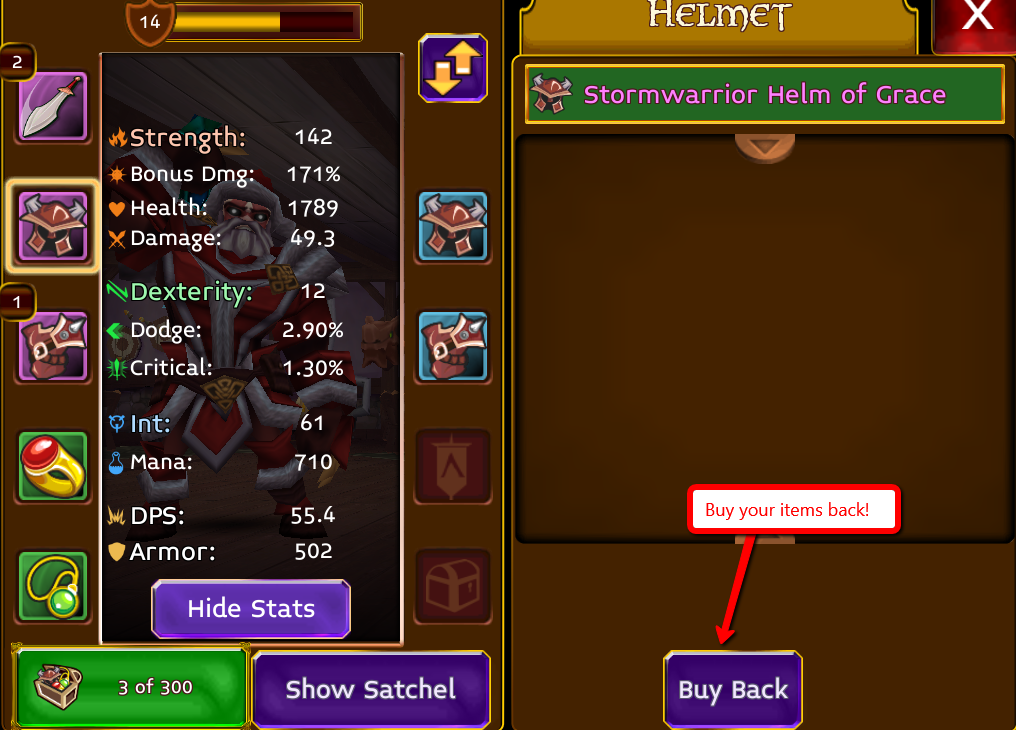1016x730 pixels.
Task: Select the purple dagger weapon slot
Action: (52, 107)
